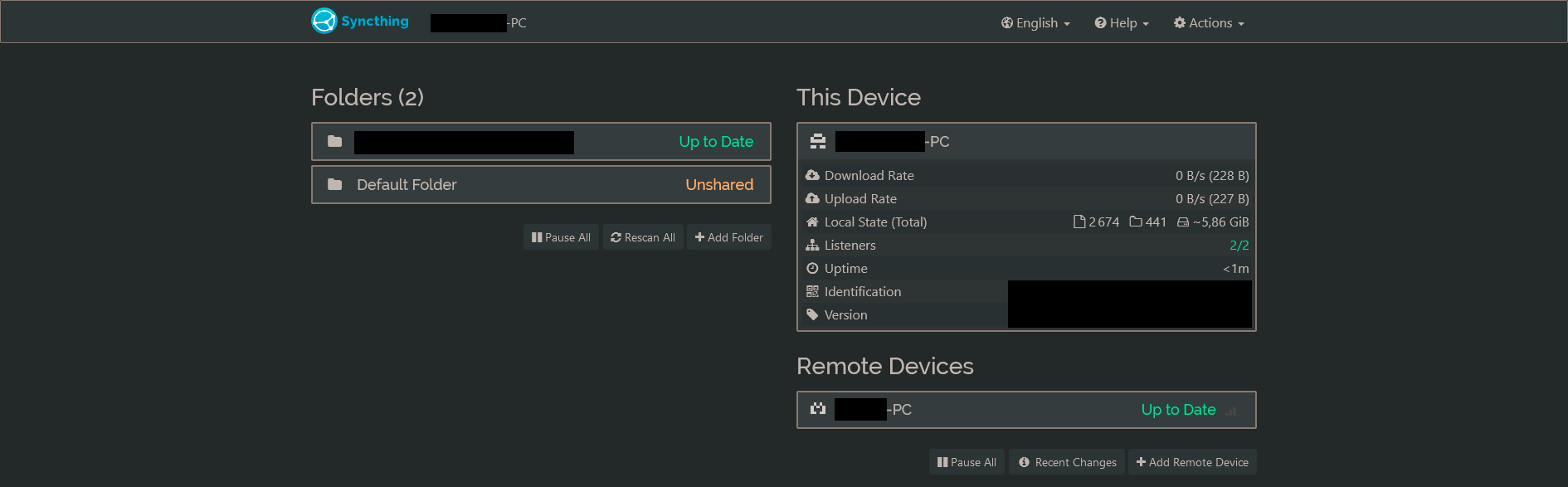1568x487 pixels.
Task: Click the Default Folder folder icon
Action: 335,184
